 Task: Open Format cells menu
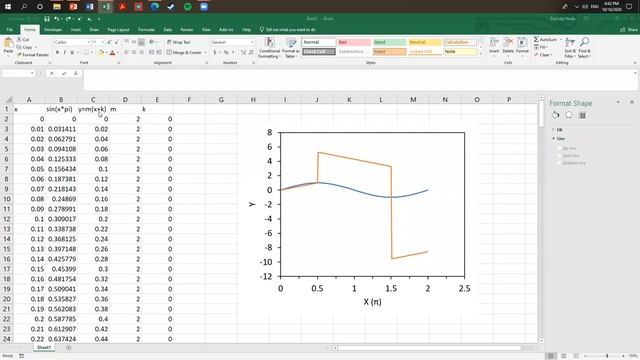(522, 46)
